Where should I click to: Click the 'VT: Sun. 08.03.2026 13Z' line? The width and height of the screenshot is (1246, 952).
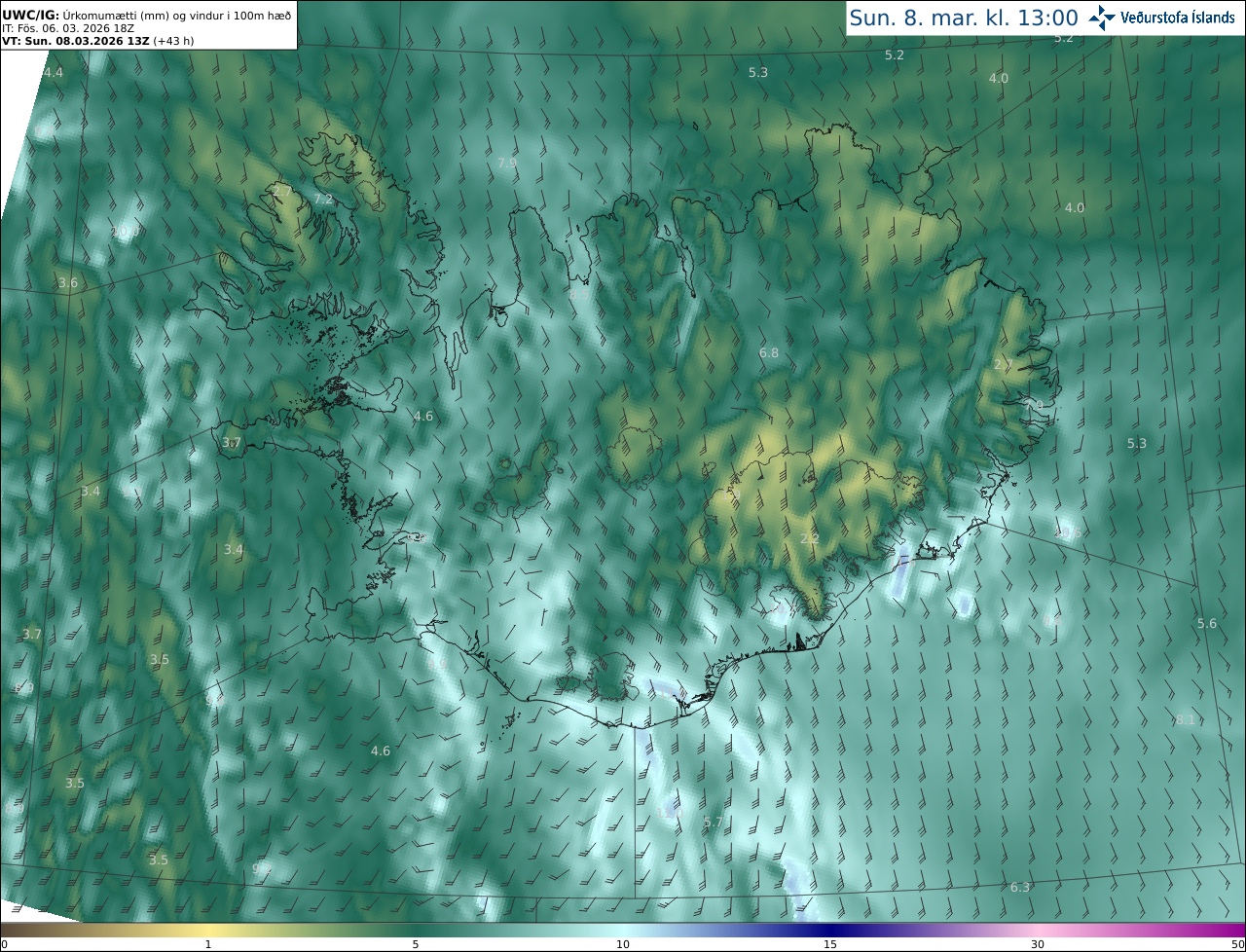(97, 41)
